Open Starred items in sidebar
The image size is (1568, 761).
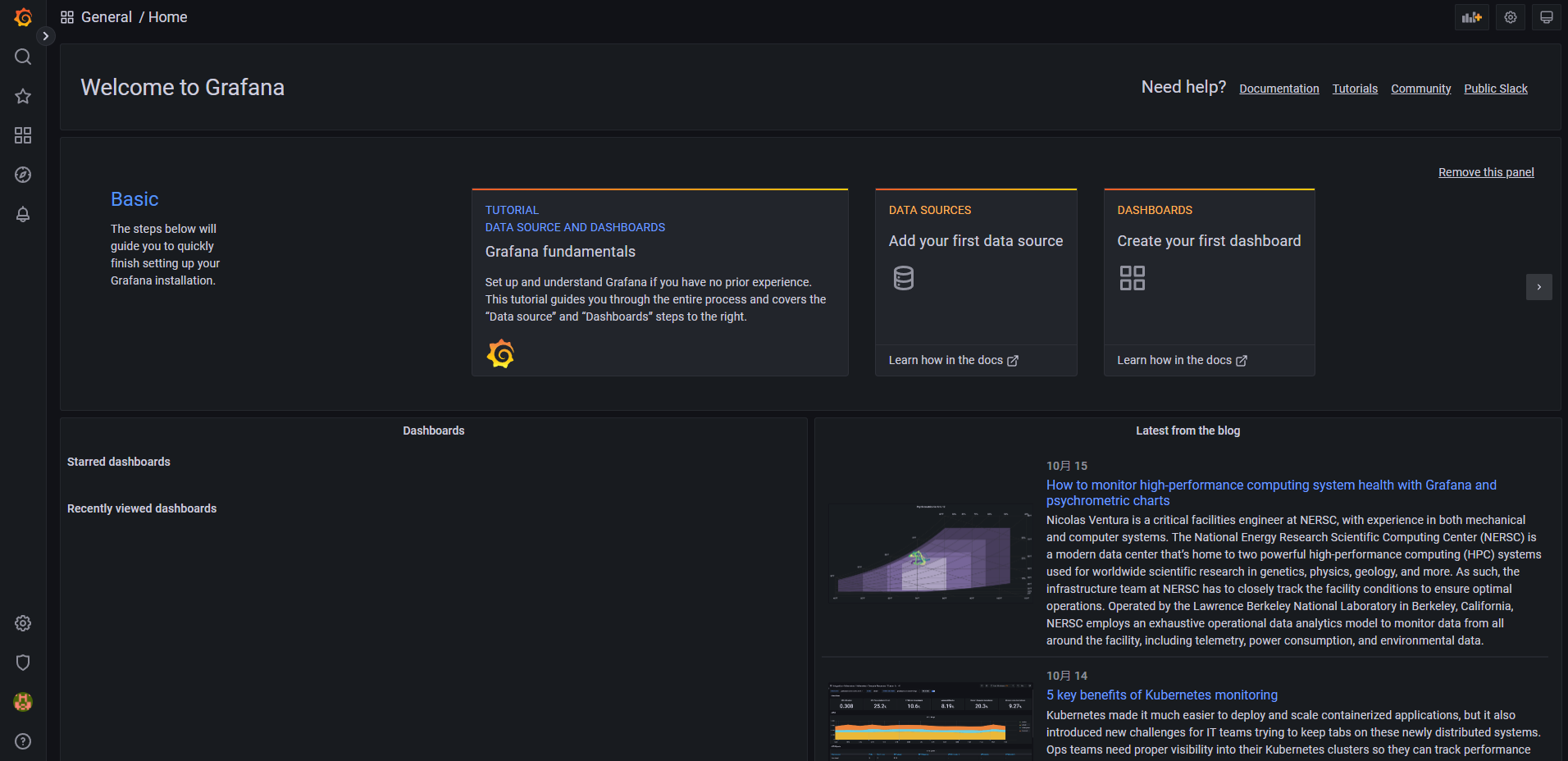23,96
